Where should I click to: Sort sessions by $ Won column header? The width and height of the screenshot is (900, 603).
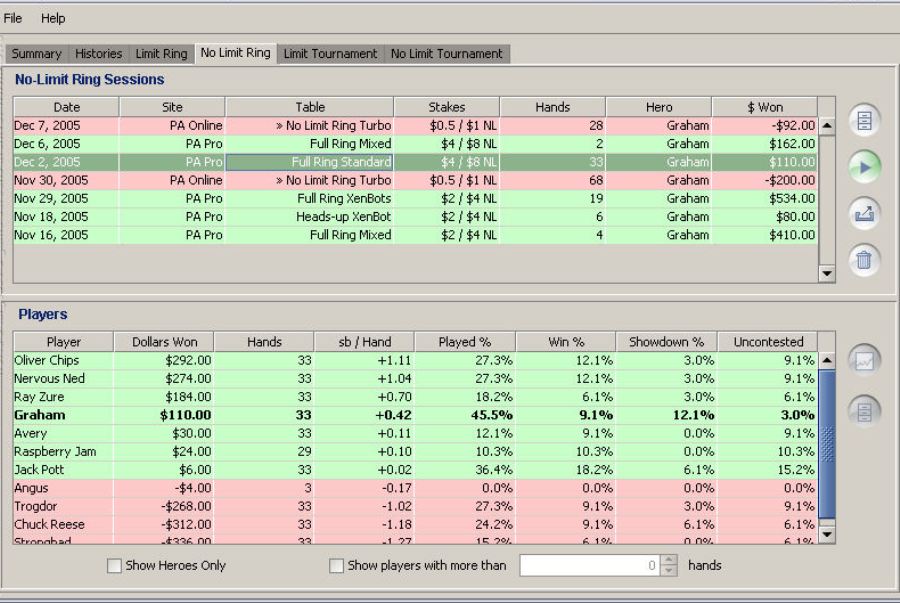(x=764, y=107)
